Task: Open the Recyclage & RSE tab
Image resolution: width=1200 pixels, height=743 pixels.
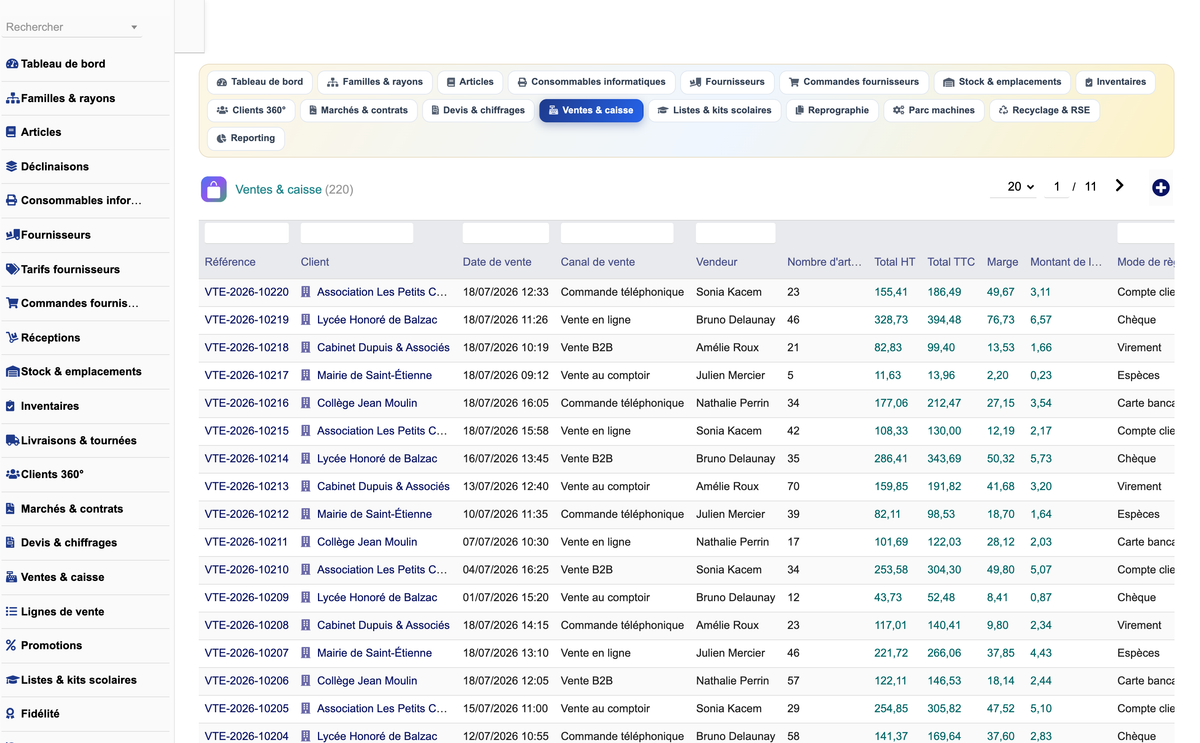Action: (x=1044, y=110)
